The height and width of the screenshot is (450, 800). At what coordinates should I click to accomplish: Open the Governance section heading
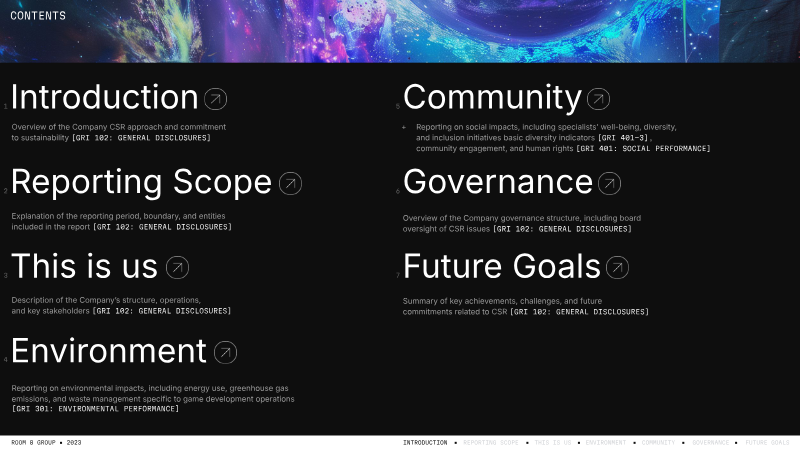tap(497, 183)
